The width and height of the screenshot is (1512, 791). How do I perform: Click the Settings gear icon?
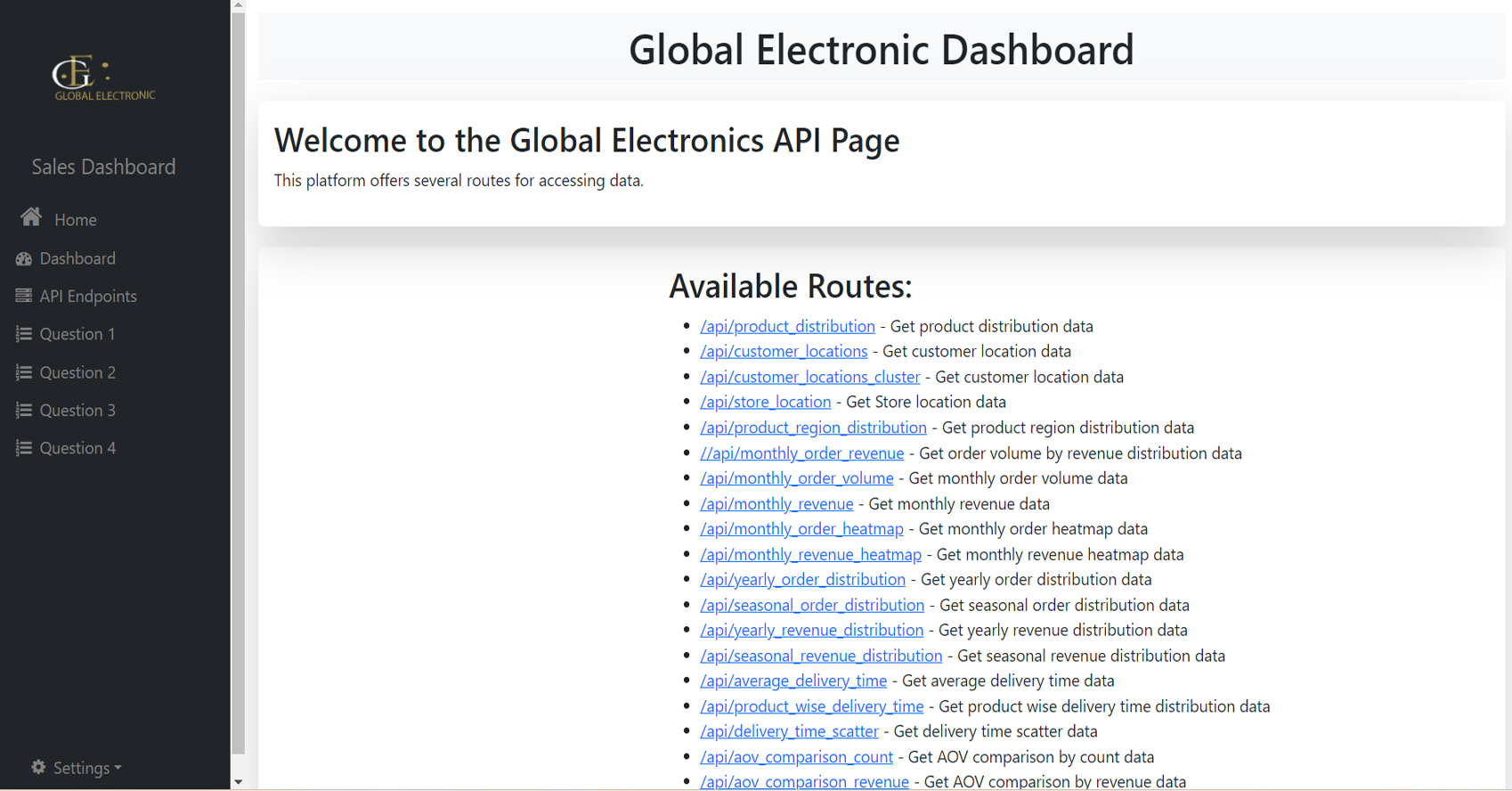(38, 767)
